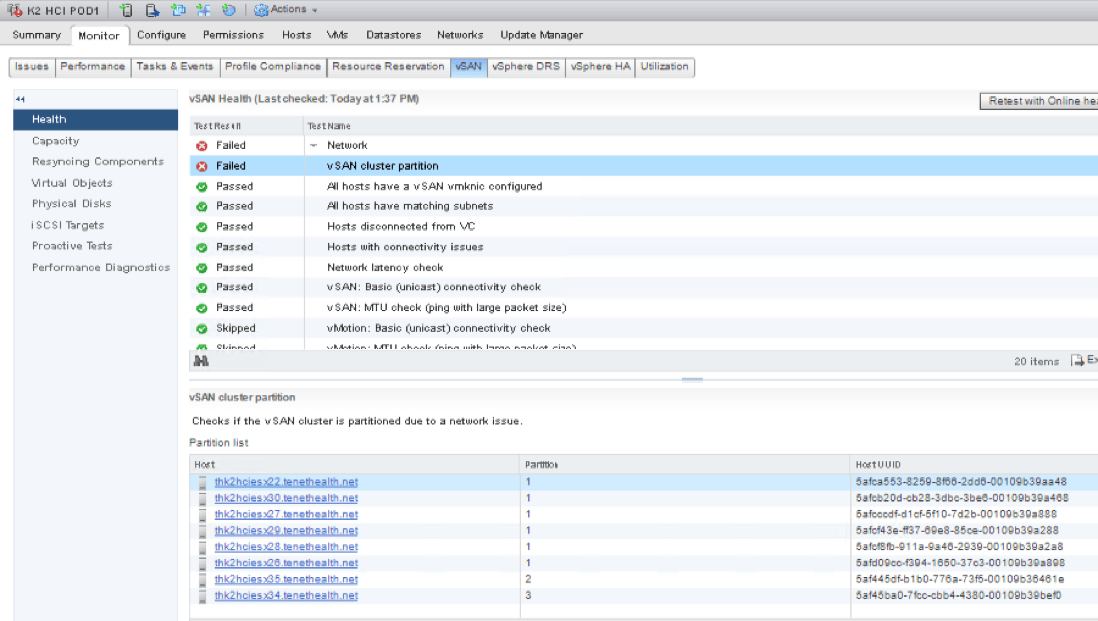1098x621 pixels.
Task: Open the Hosts tab
Action: point(296,35)
